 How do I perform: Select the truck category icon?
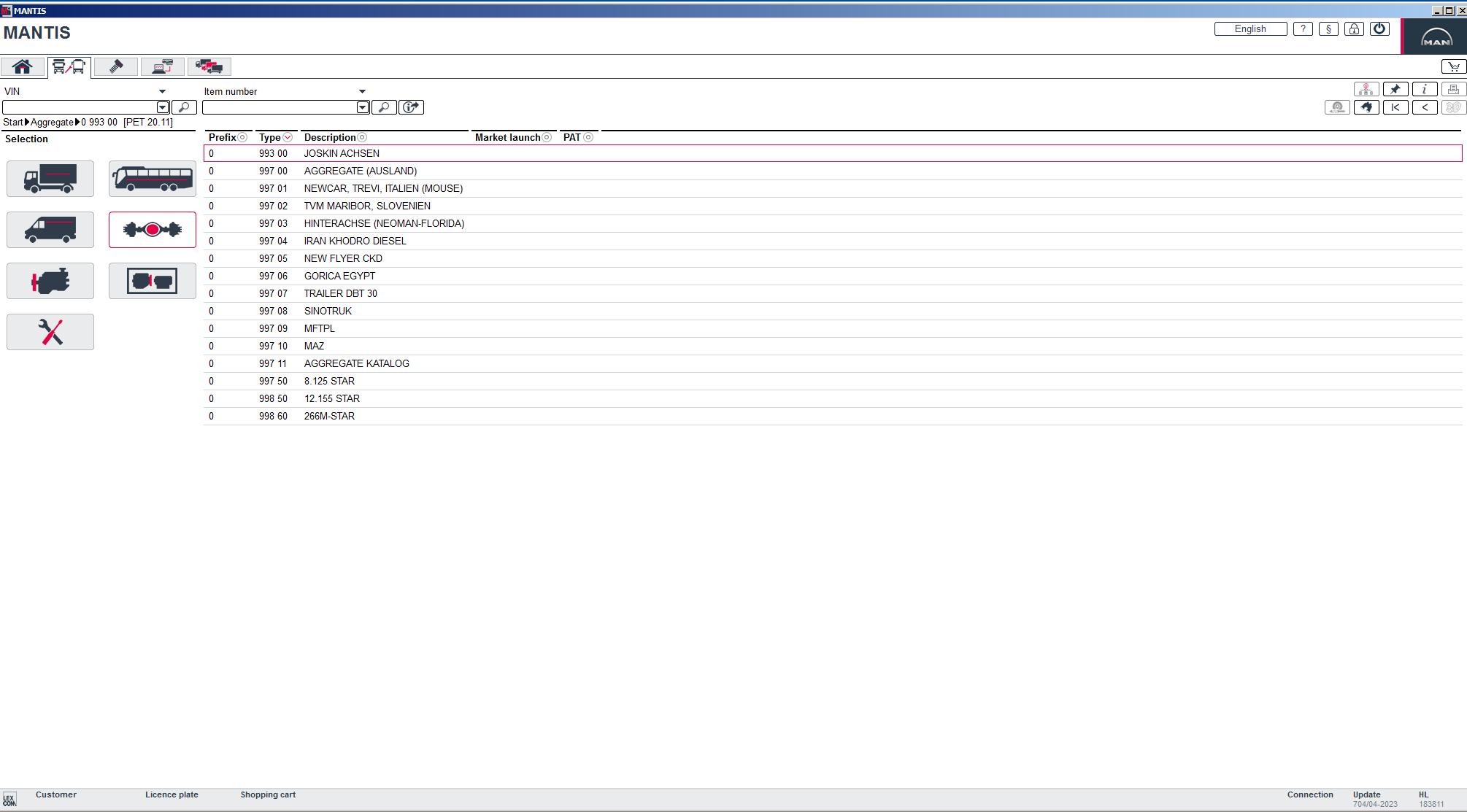coord(50,178)
